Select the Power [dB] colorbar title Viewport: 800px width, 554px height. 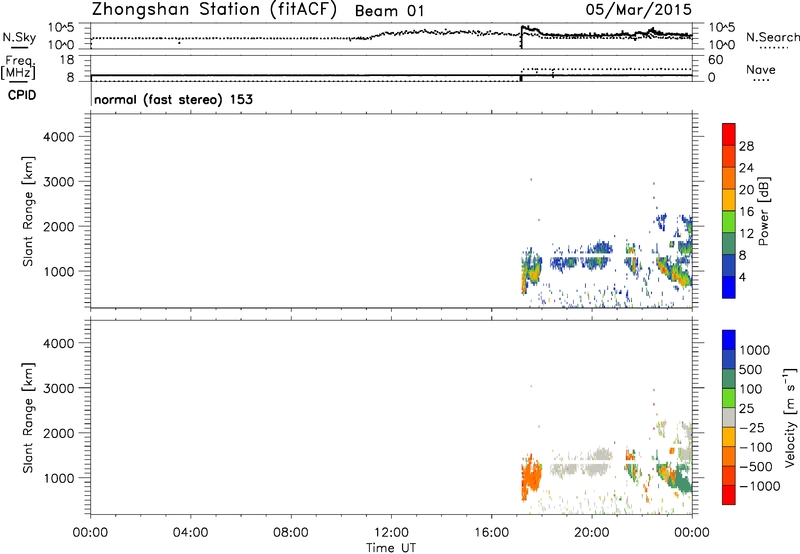[x=763, y=211]
